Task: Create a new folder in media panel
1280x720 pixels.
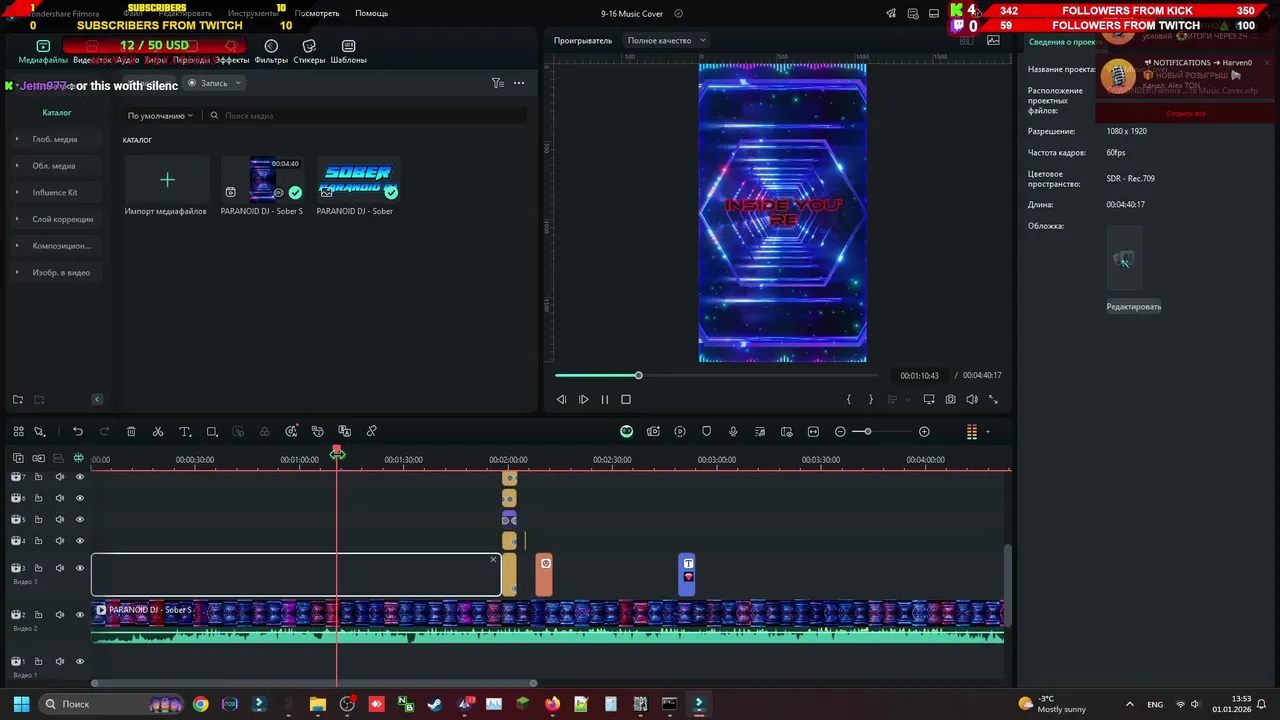Action: [x=18, y=400]
